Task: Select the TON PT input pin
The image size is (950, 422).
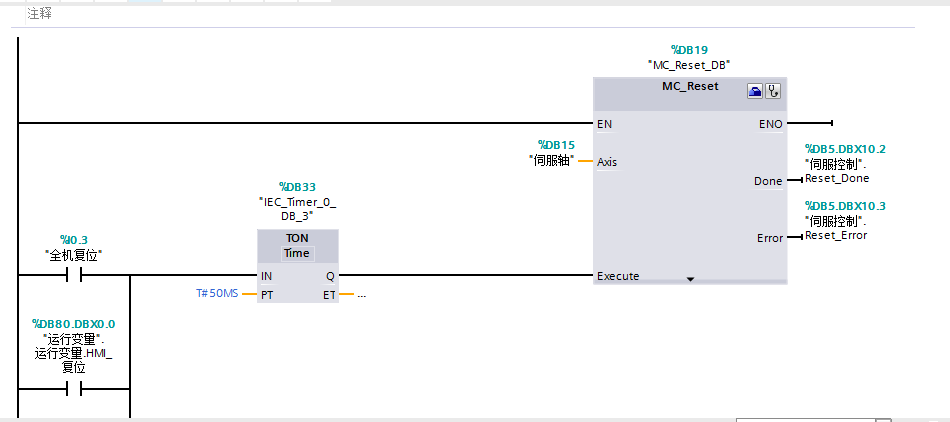Action: click(267, 295)
